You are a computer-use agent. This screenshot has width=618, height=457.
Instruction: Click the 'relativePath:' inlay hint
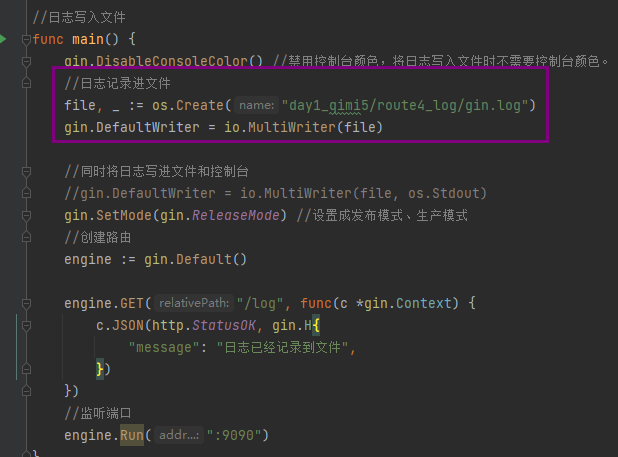[194, 303]
